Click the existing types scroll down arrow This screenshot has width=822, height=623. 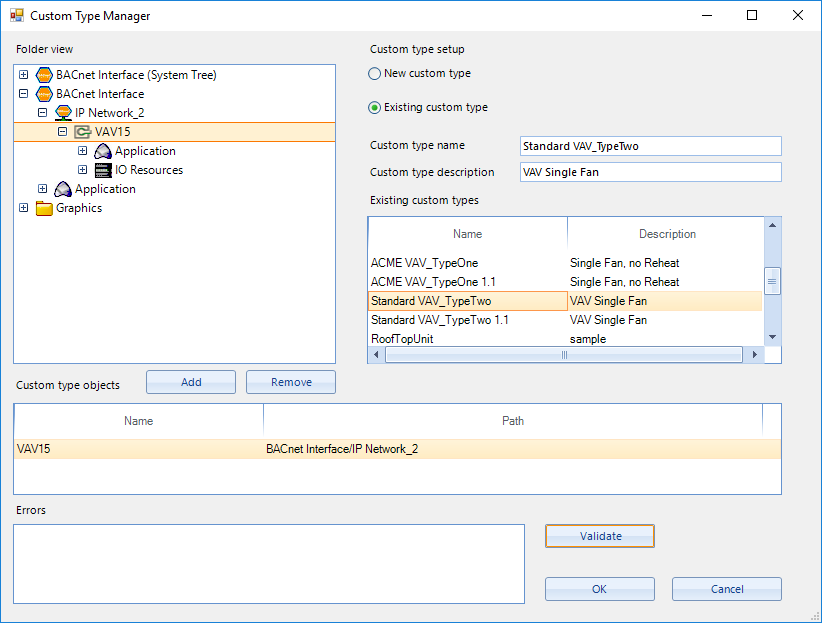click(x=772, y=337)
